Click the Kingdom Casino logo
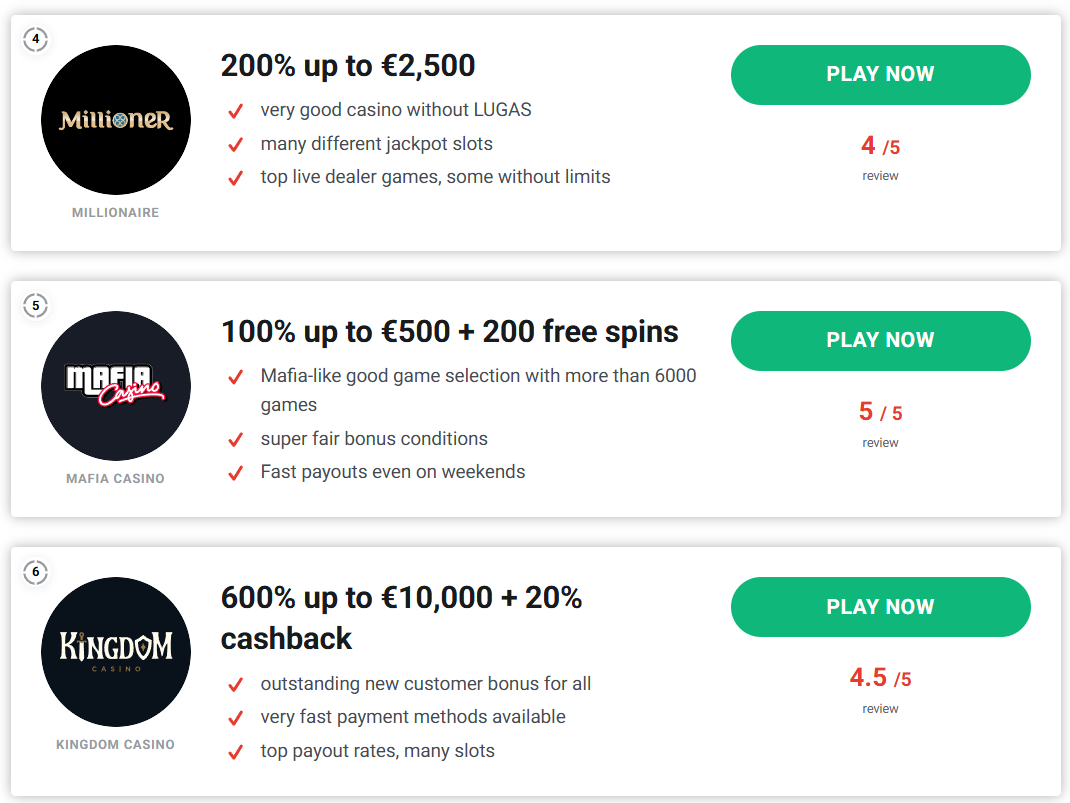Viewport: 1070px width, 803px height. point(116,652)
